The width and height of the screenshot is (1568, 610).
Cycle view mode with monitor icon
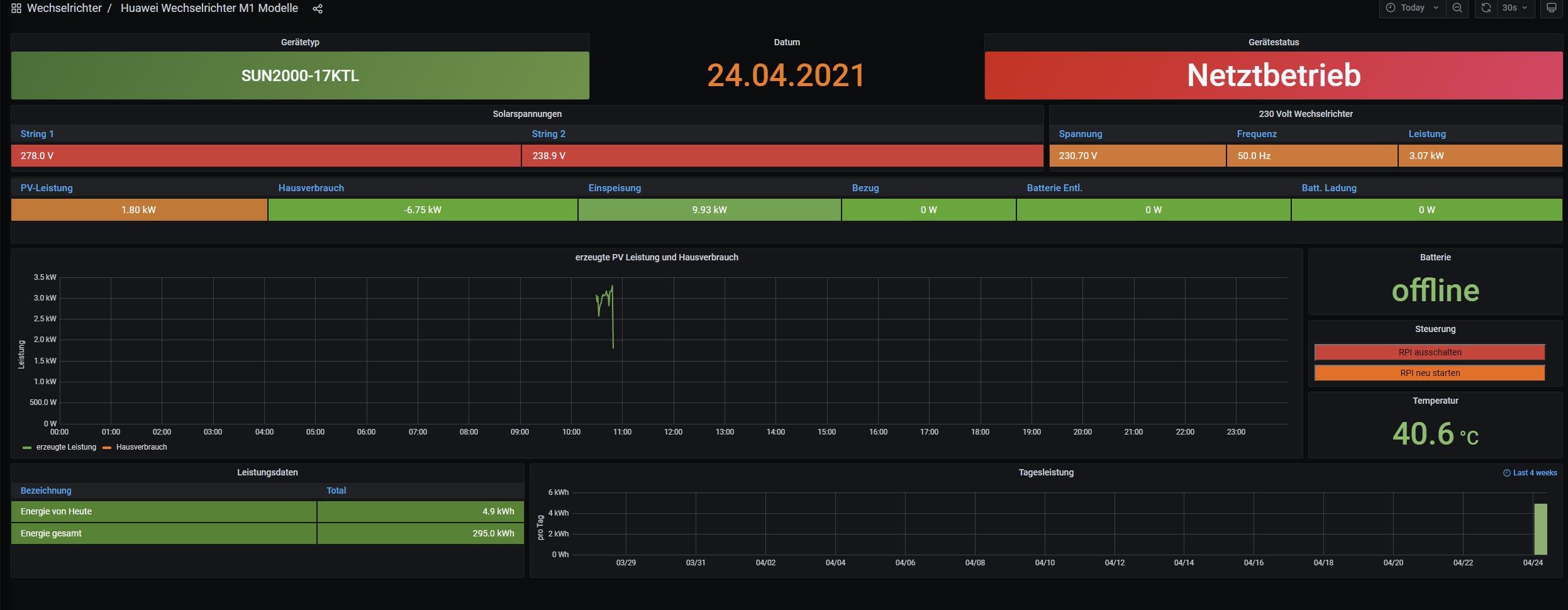(x=1551, y=8)
